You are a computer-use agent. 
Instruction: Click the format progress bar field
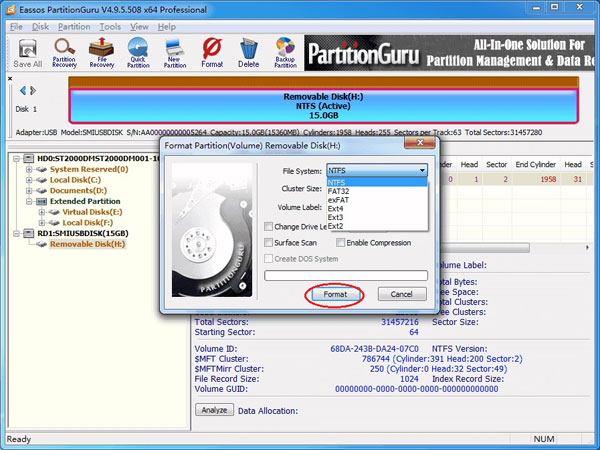(346, 276)
